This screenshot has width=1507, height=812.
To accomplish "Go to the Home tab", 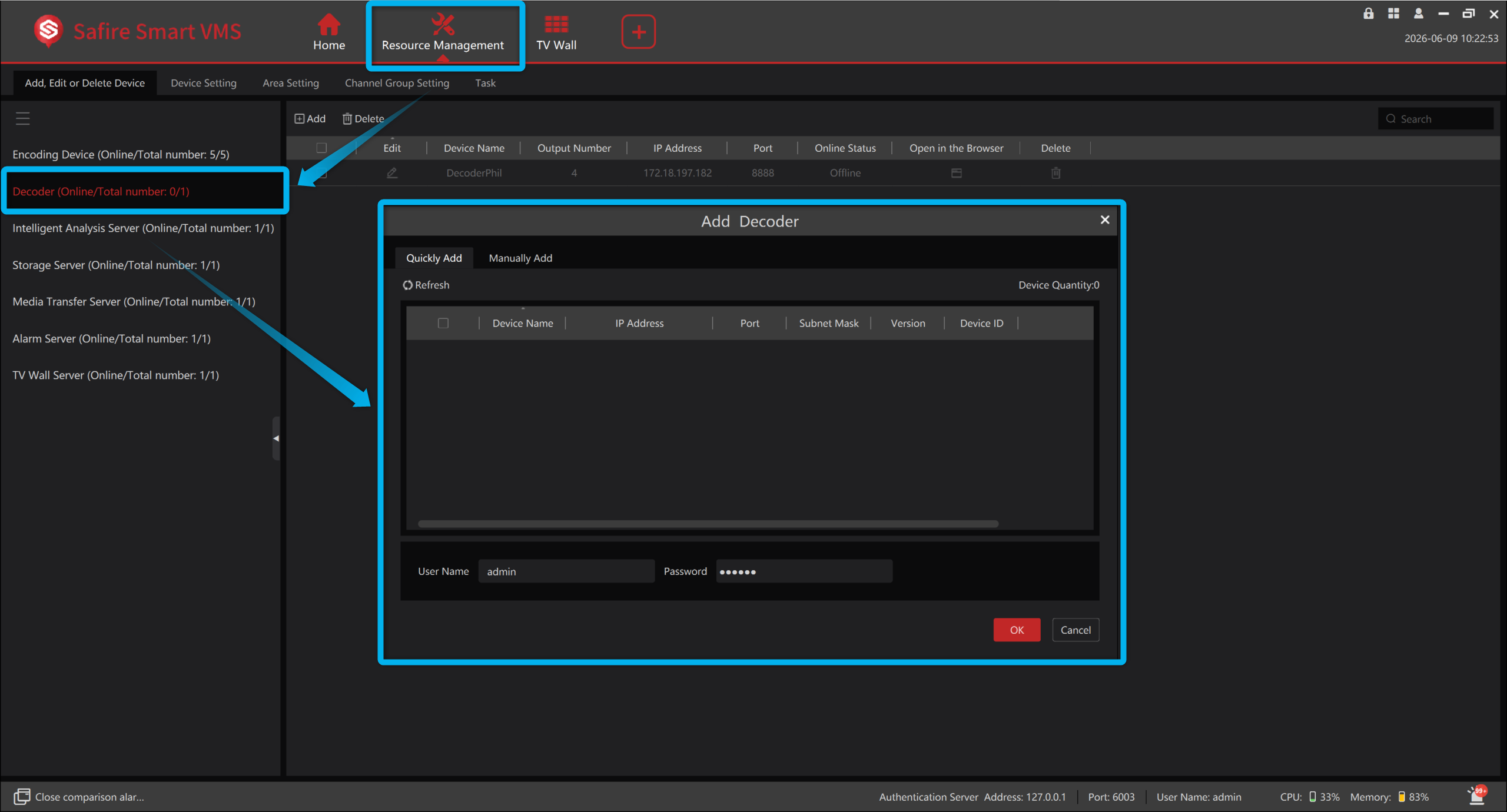I will pyautogui.click(x=328, y=32).
